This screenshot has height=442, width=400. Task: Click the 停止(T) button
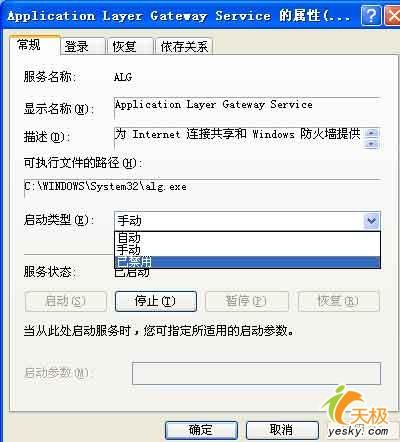click(x=156, y=301)
